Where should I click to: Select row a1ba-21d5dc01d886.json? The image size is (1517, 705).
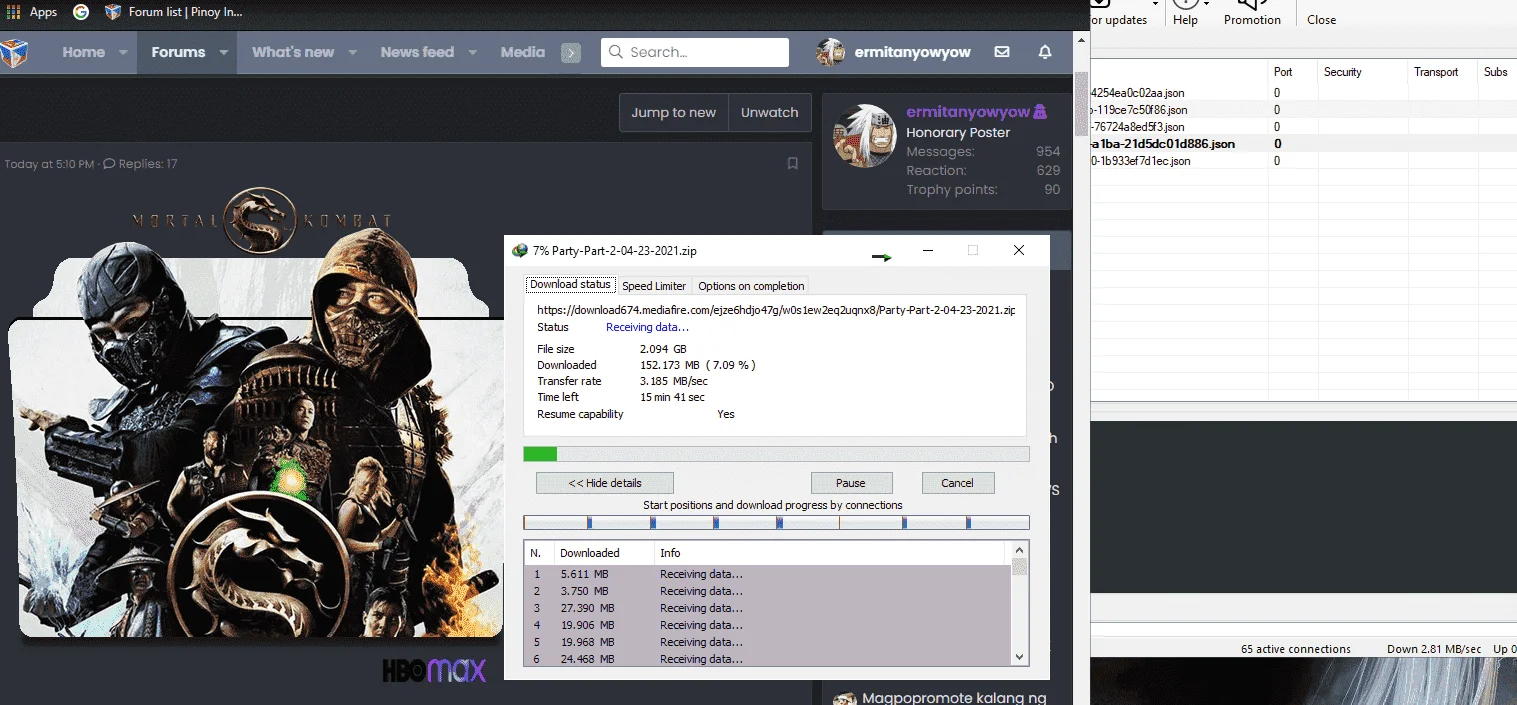click(x=1303, y=144)
